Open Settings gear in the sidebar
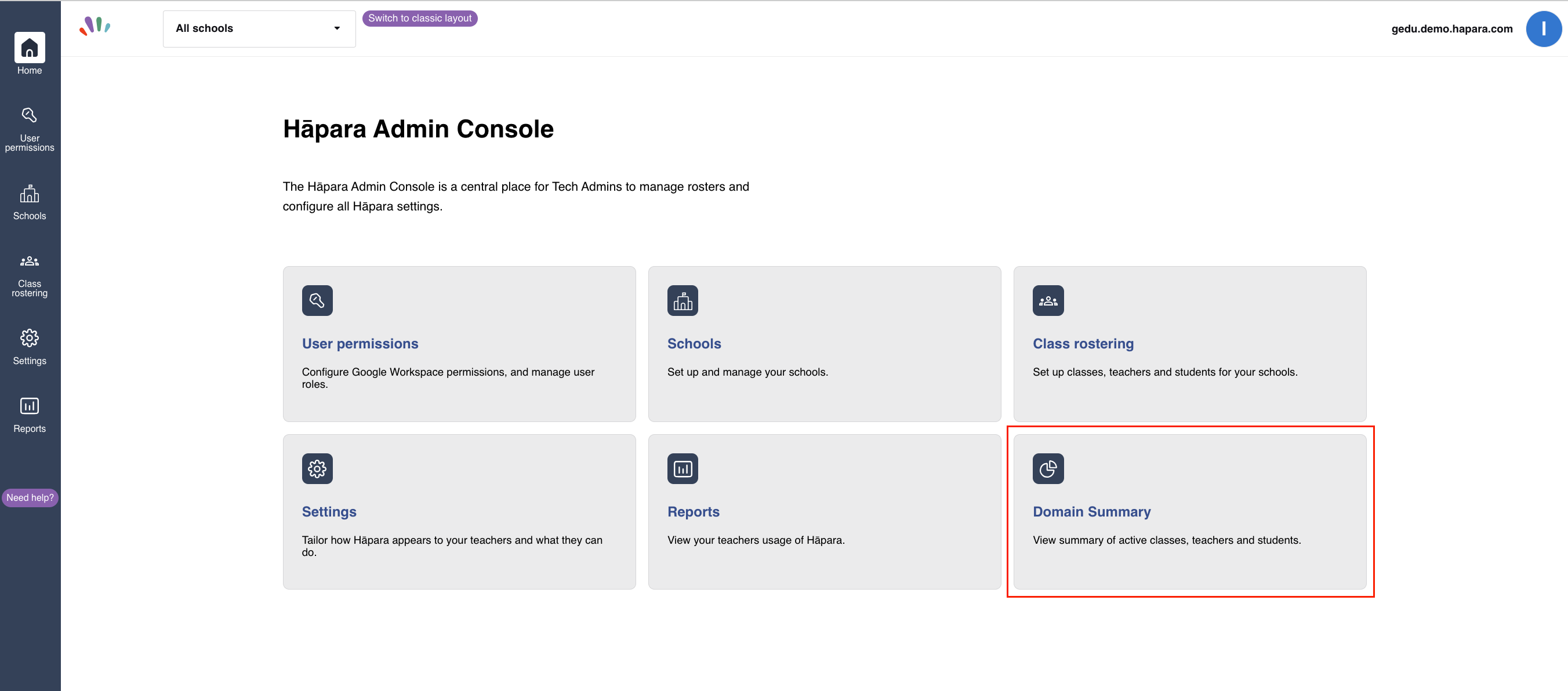 click(29, 347)
